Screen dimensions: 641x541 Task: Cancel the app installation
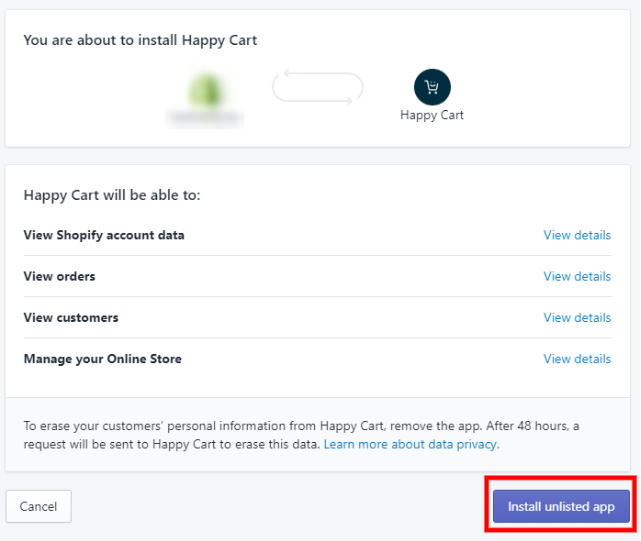[x=38, y=506]
